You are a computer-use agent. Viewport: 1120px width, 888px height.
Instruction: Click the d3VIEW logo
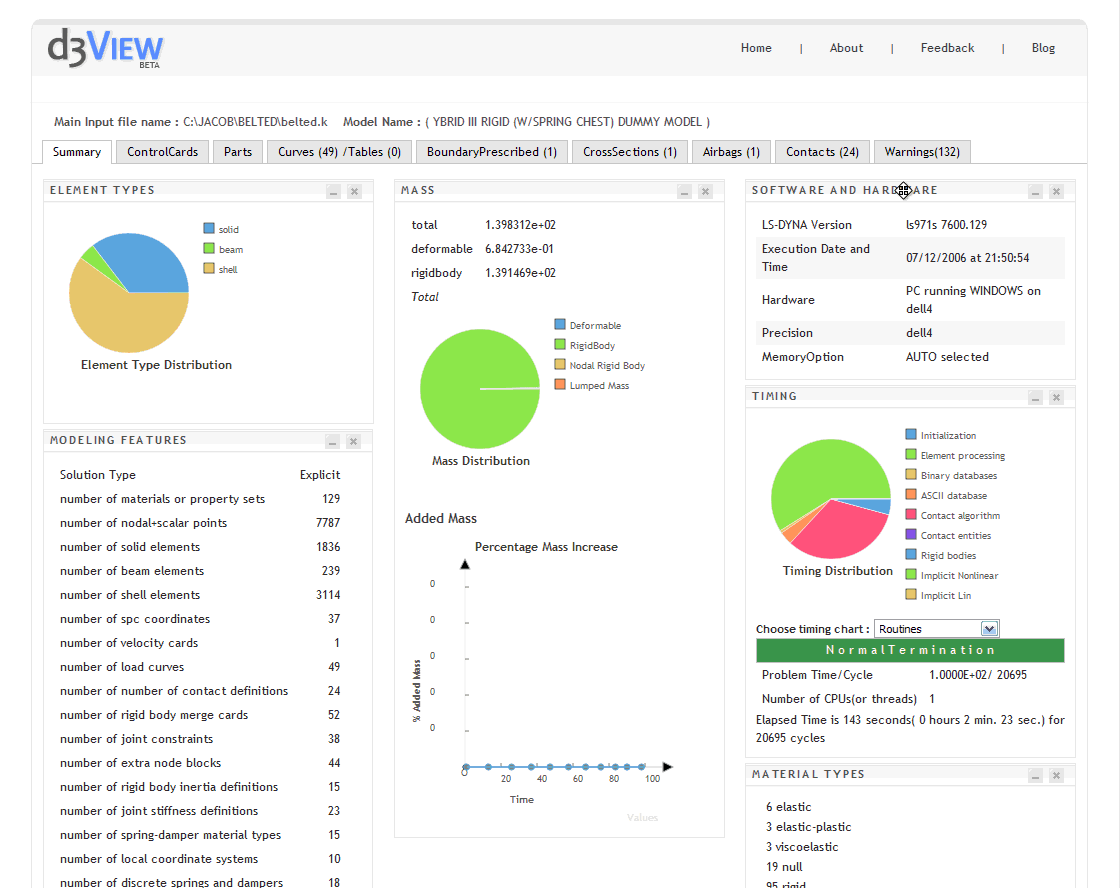[105, 49]
